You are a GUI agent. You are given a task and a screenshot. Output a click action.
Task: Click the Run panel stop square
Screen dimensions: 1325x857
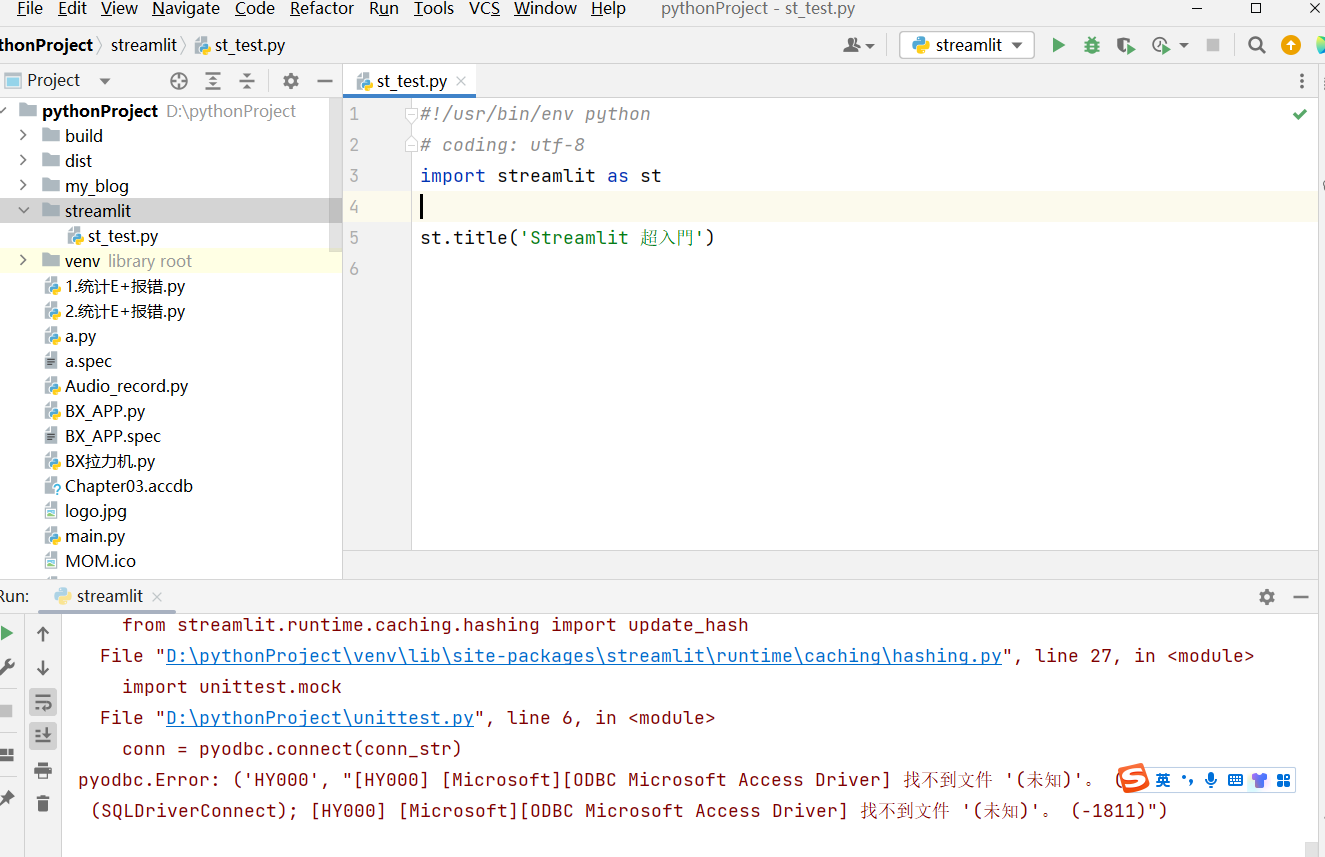coord(6,711)
